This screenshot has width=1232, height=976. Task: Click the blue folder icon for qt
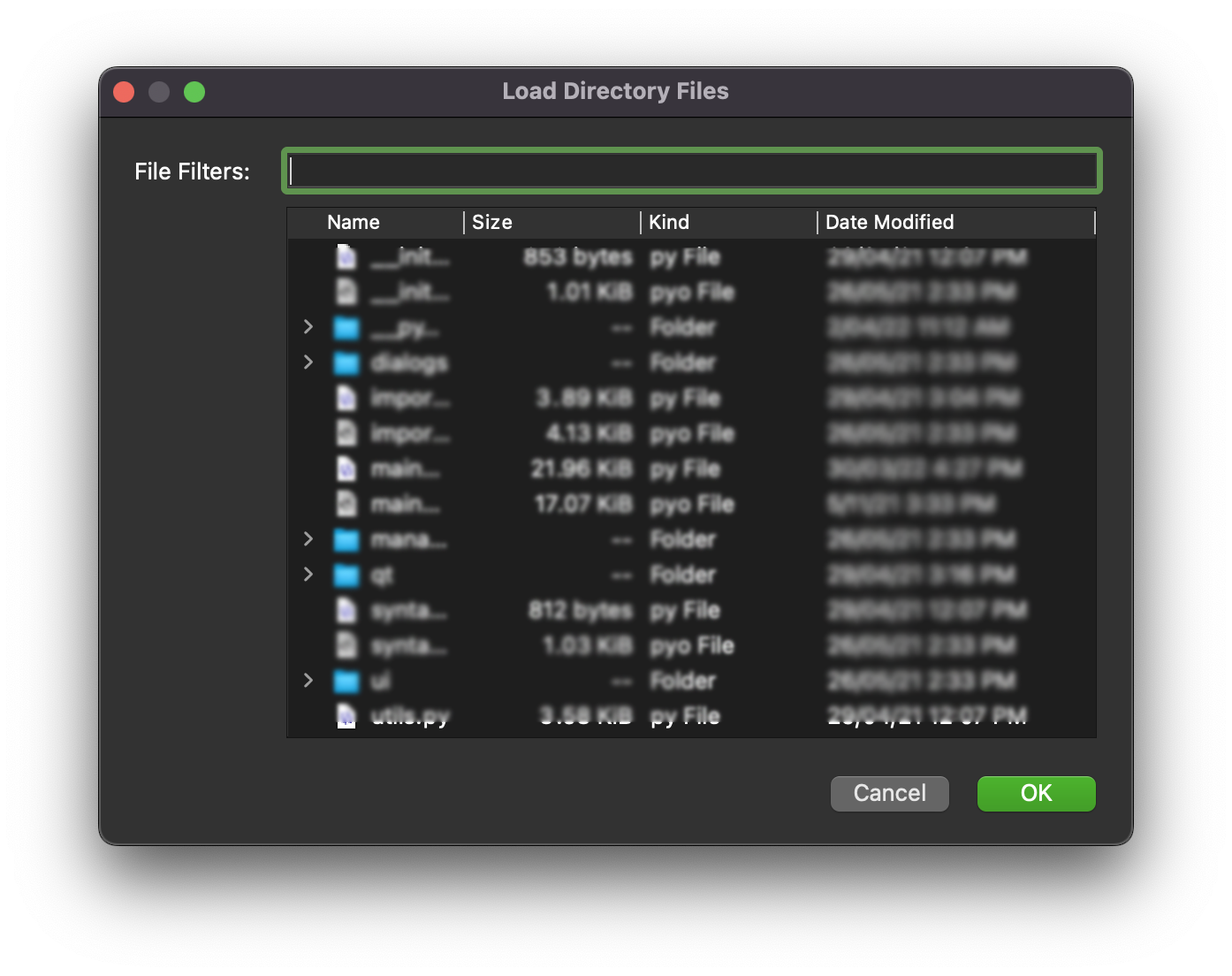[346, 576]
